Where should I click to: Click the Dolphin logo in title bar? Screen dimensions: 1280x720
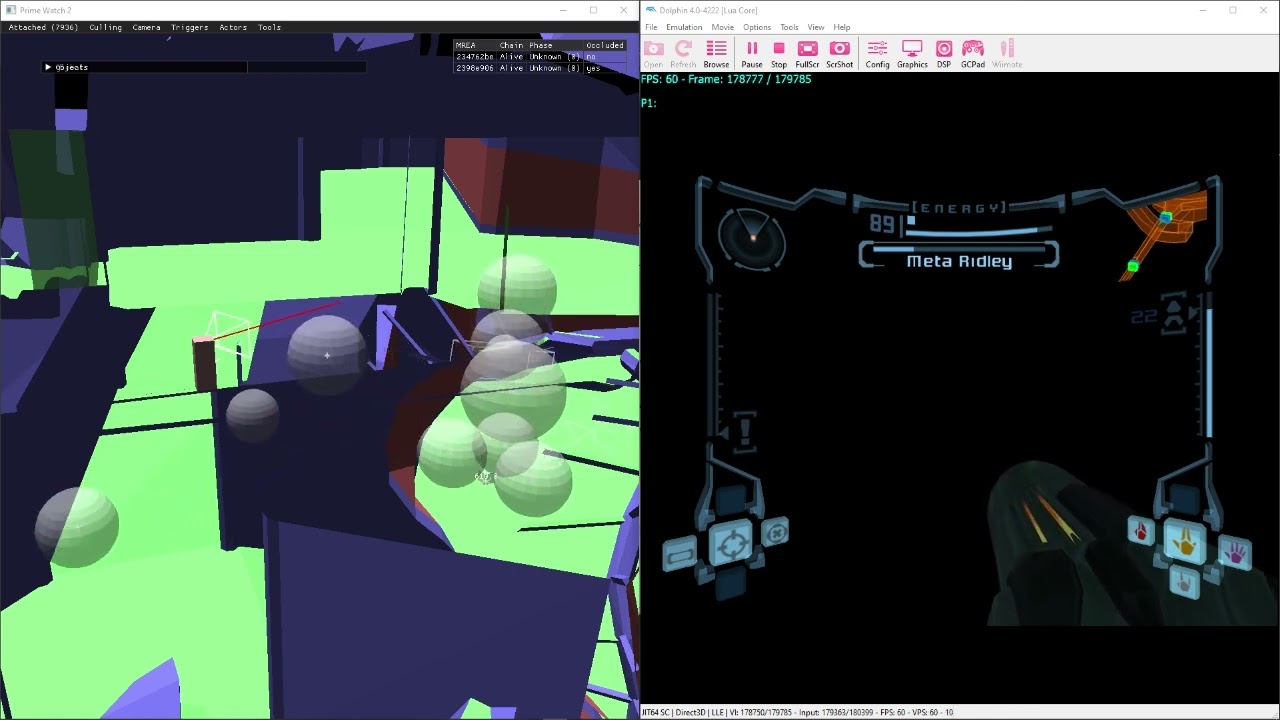650,10
